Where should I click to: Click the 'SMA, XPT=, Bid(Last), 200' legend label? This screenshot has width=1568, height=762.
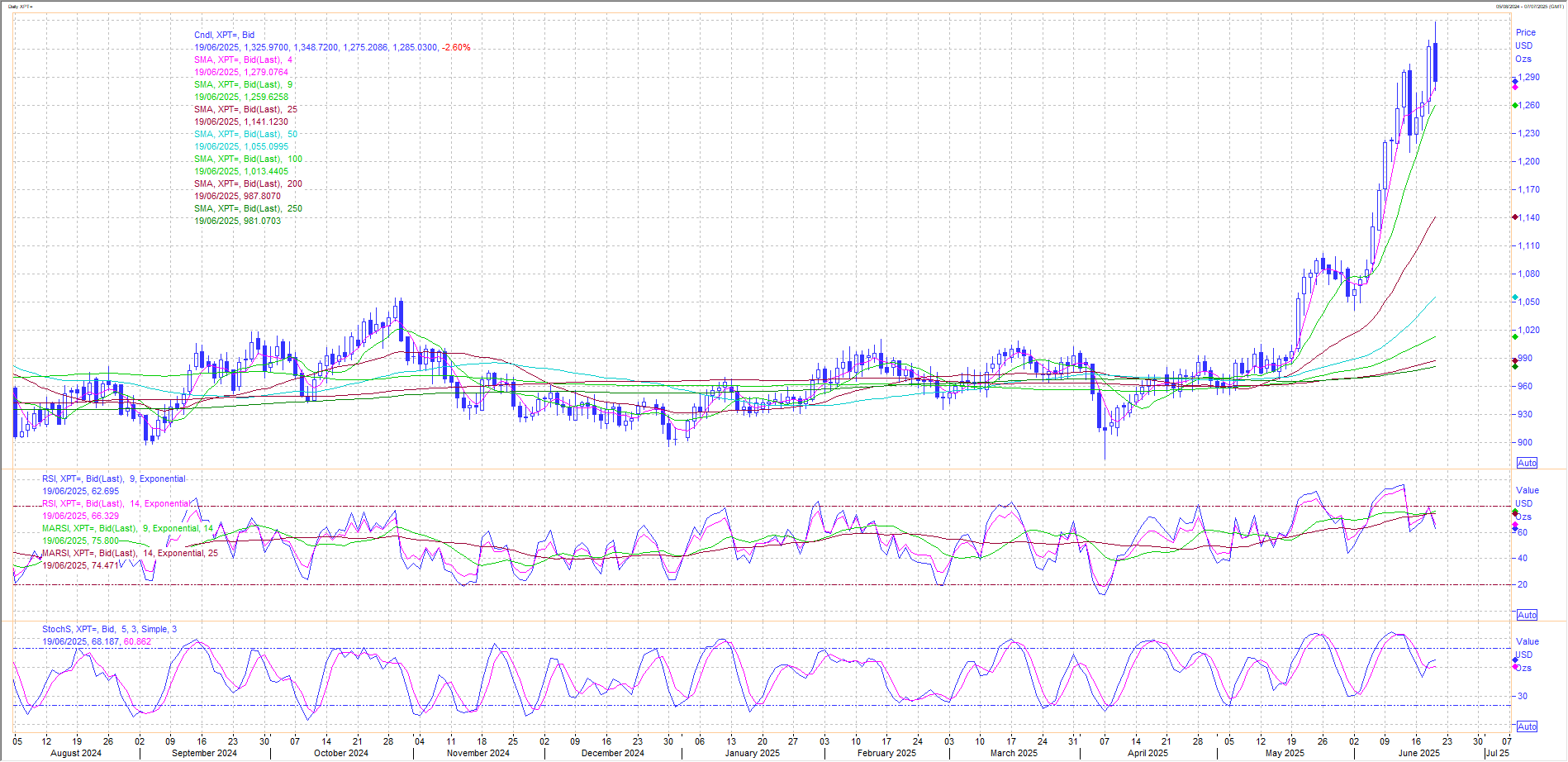click(248, 183)
